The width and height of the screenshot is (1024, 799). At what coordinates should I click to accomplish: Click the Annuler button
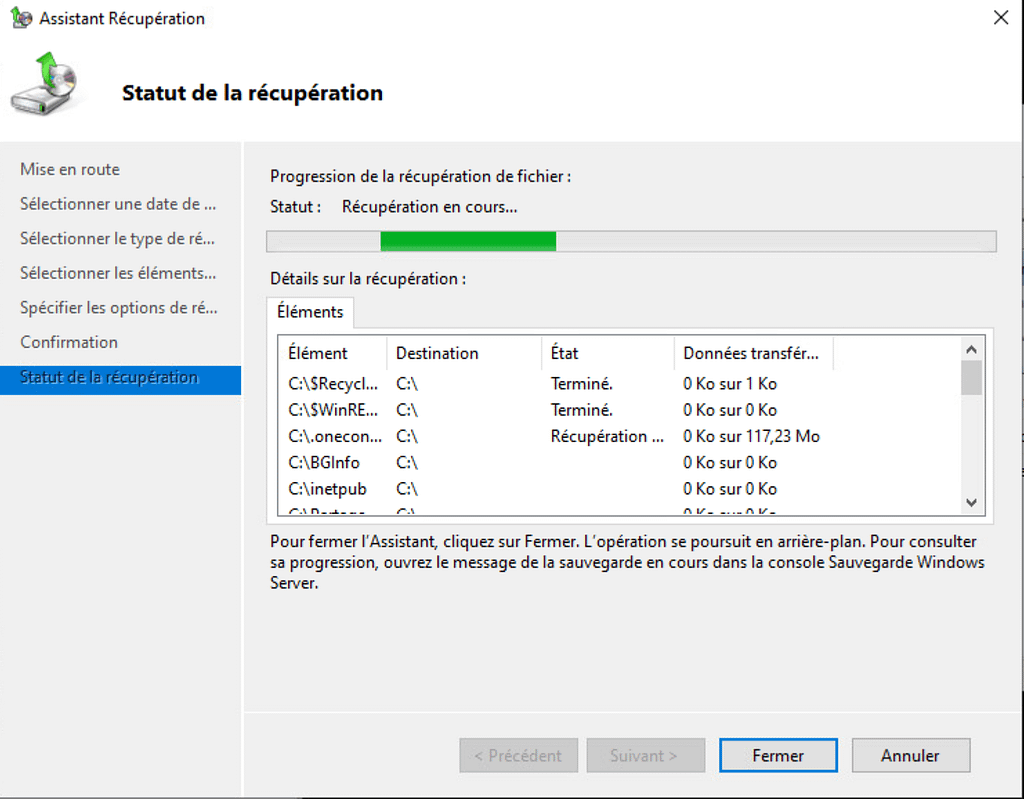pos(909,756)
